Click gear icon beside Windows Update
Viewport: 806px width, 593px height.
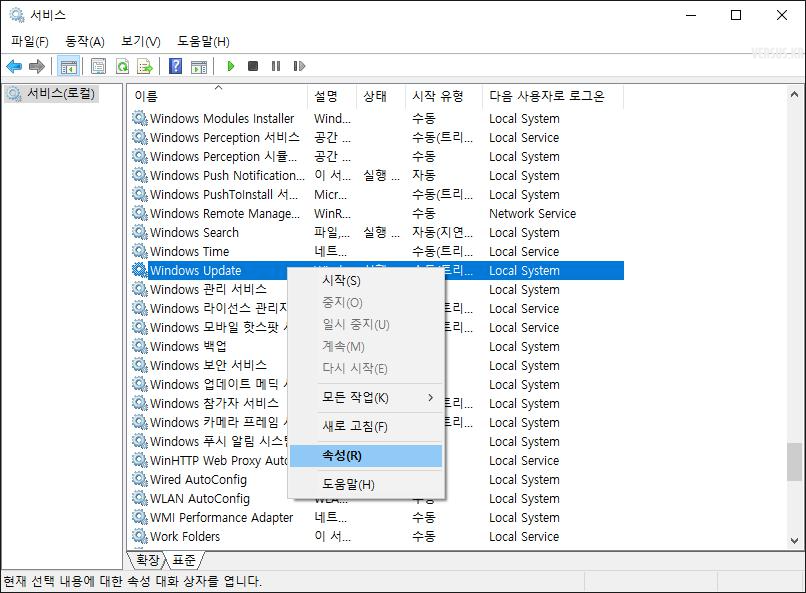pos(140,270)
